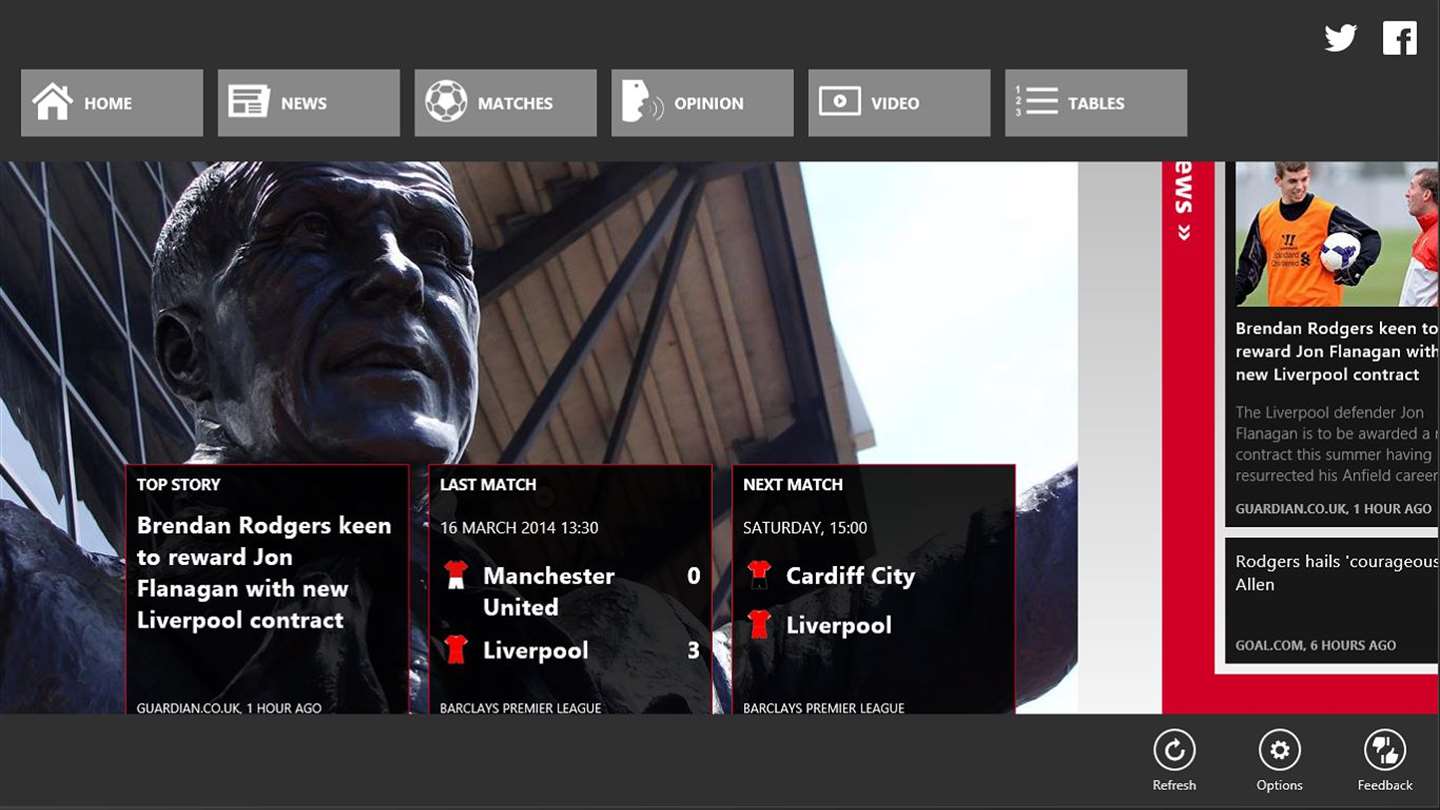Screen dimensions: 1440x810
Task: Click BARCLAYS PREMIER LEAGUE under Next Match
Action: coord(824,707)
